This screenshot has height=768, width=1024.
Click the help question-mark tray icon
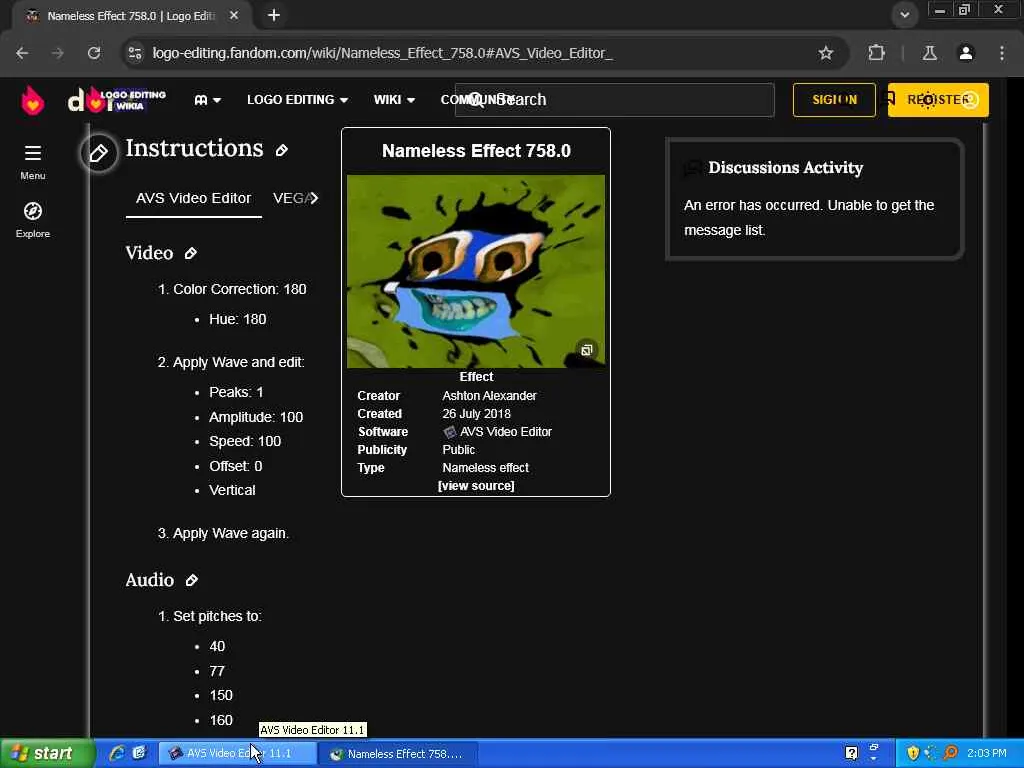(x=851, y=753)
